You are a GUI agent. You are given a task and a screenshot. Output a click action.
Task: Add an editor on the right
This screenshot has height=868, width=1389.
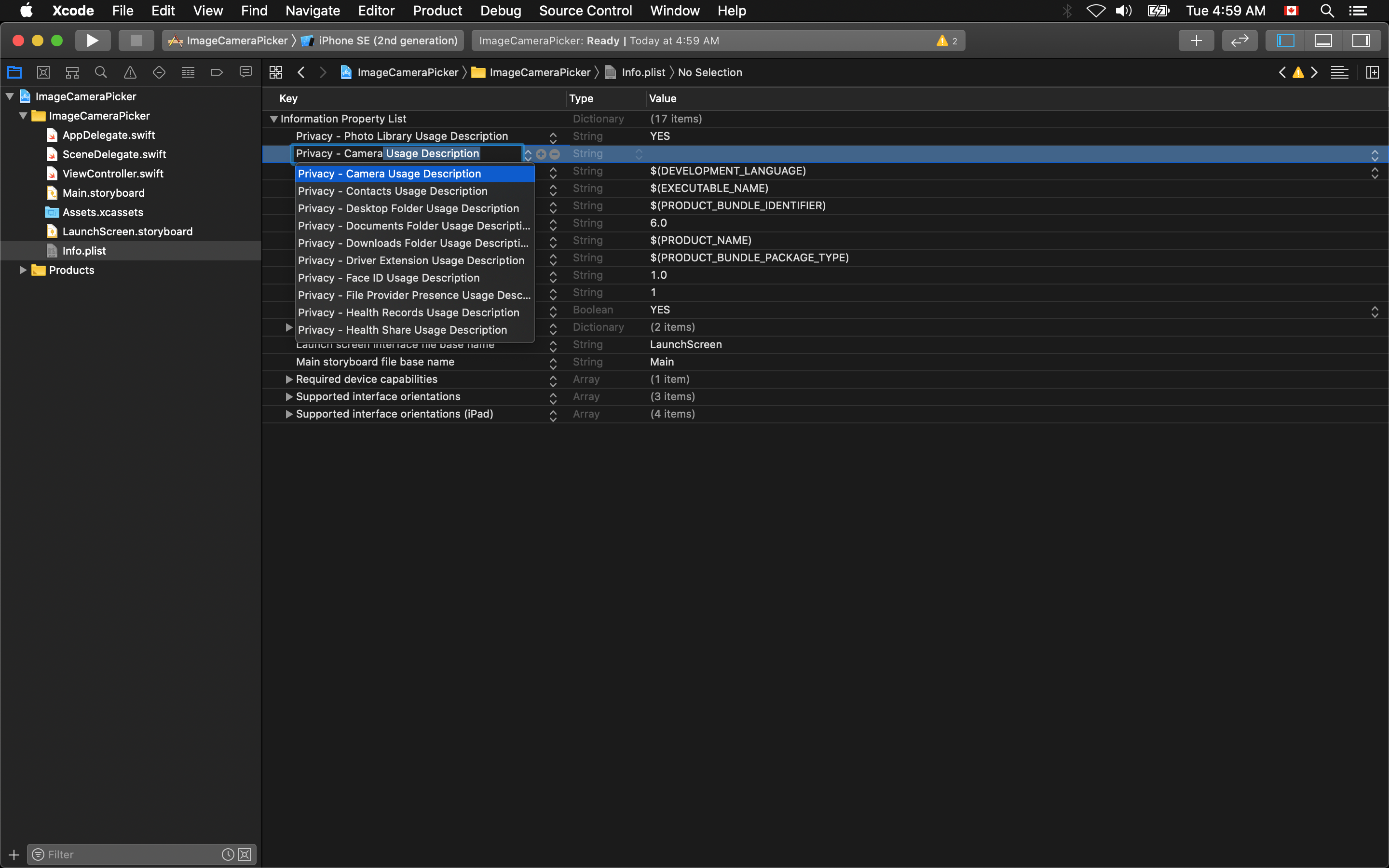(1372, 72)
